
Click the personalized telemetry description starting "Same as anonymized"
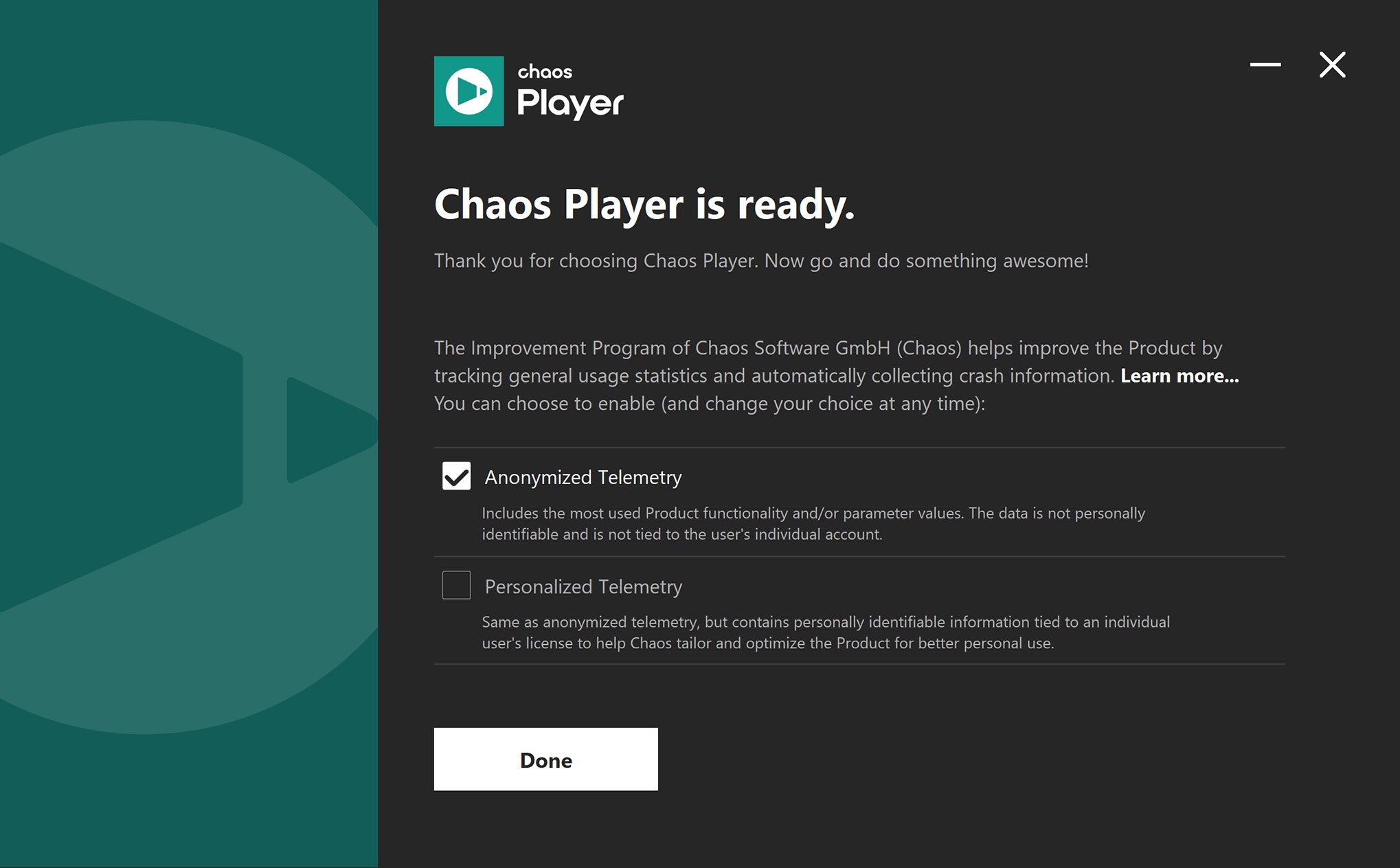click(x=826, y=632)
